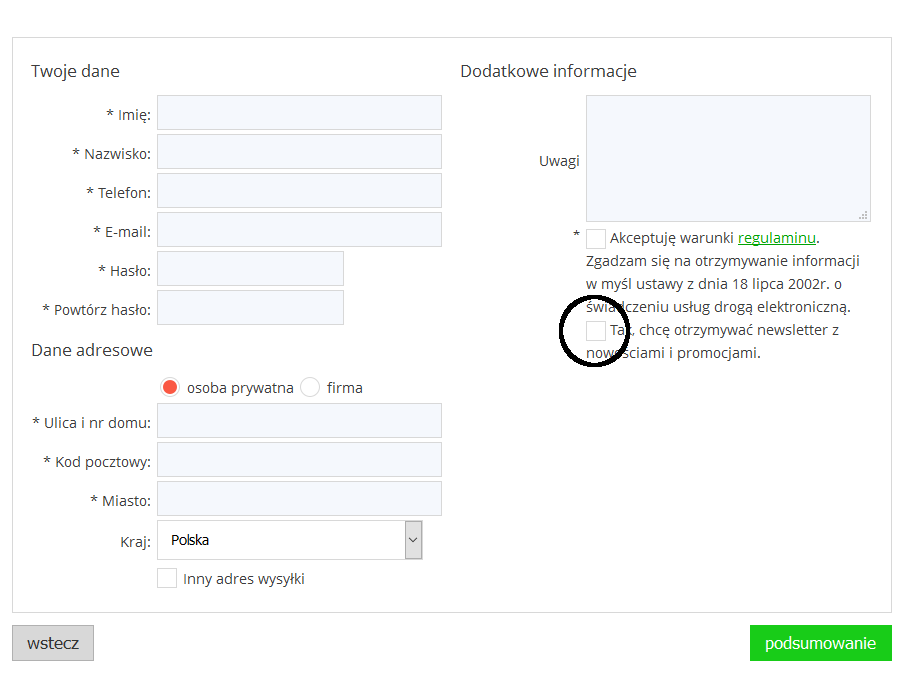The height and width of the screenshot is (693, 912).
Task: Grab the Uwagi textarea resize handle
Action: click(864, 215)
